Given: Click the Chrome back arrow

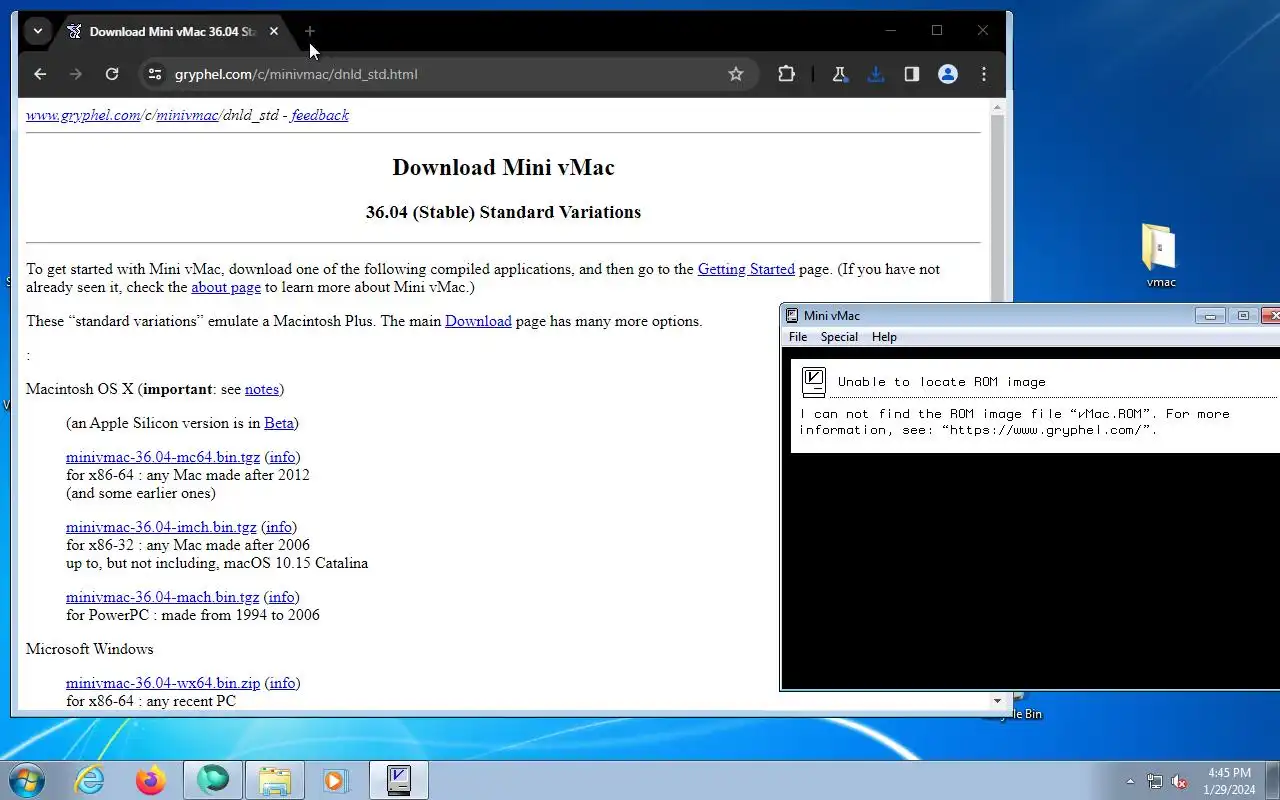Looking at the screenshot, I should (x=40, y=74).
